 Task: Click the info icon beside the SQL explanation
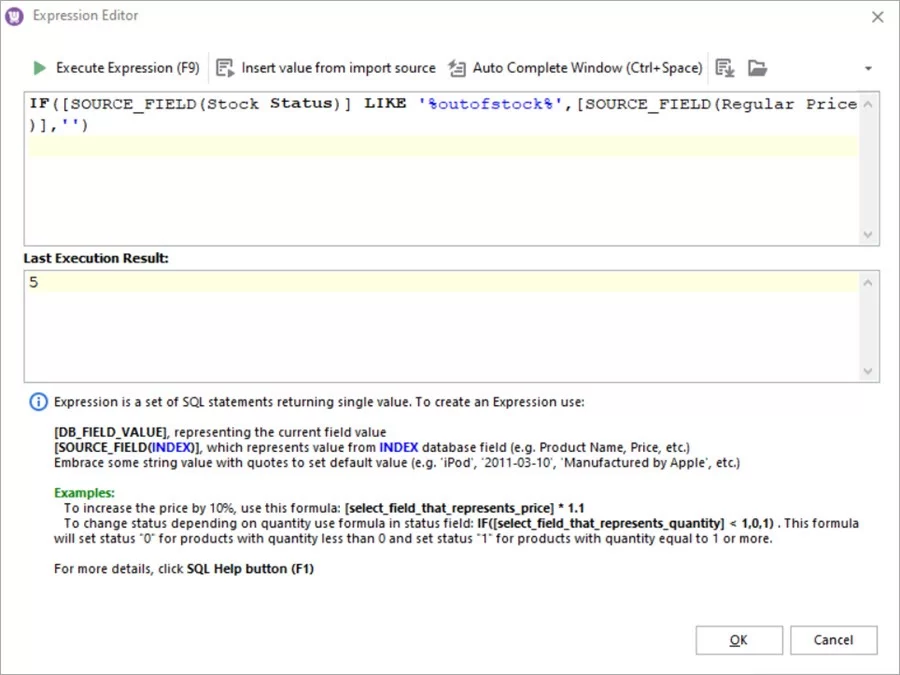click(39, 401)
